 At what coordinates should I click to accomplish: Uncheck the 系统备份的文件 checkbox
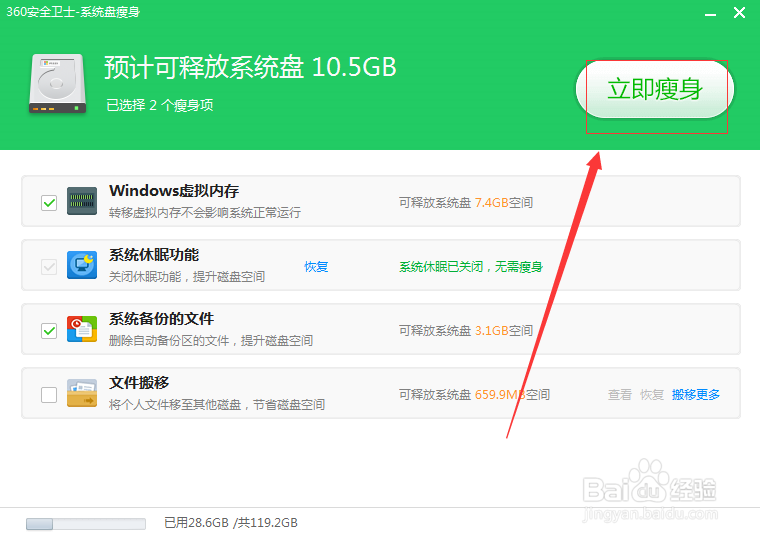(x=49, y=331)
